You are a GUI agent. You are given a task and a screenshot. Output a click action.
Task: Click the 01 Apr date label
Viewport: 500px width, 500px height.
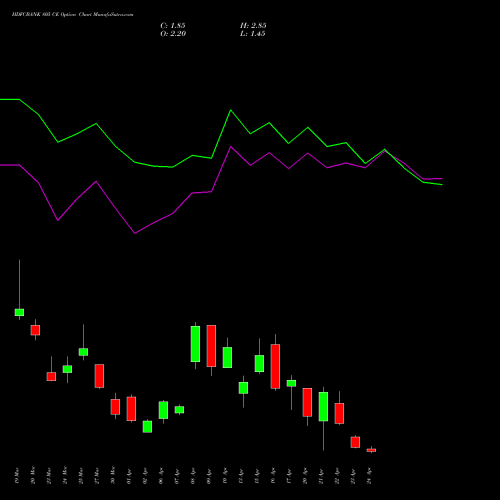click(129, 476)
